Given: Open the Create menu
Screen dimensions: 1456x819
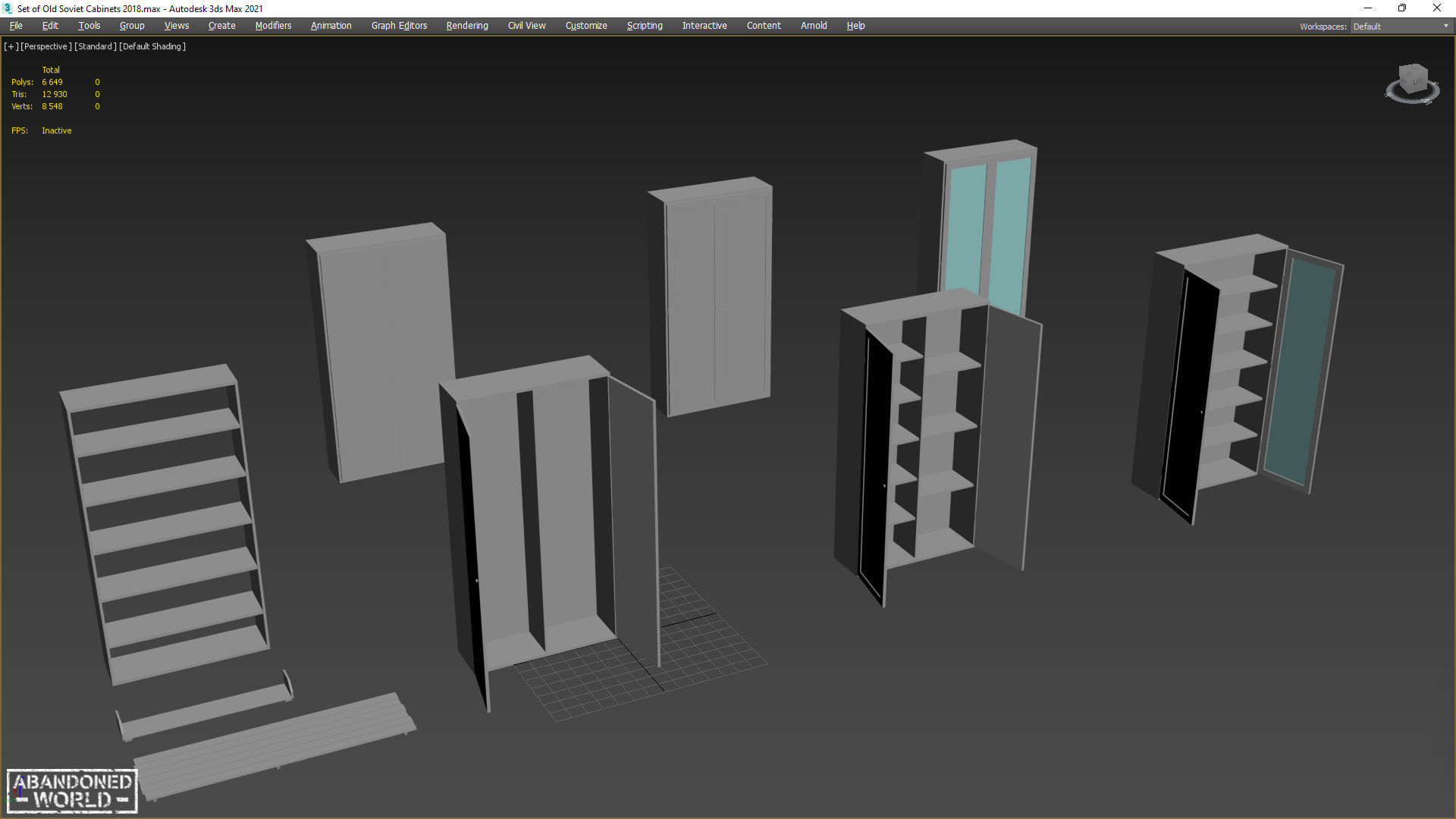Looking at the screenshot, I should click(x=221, y=26).
